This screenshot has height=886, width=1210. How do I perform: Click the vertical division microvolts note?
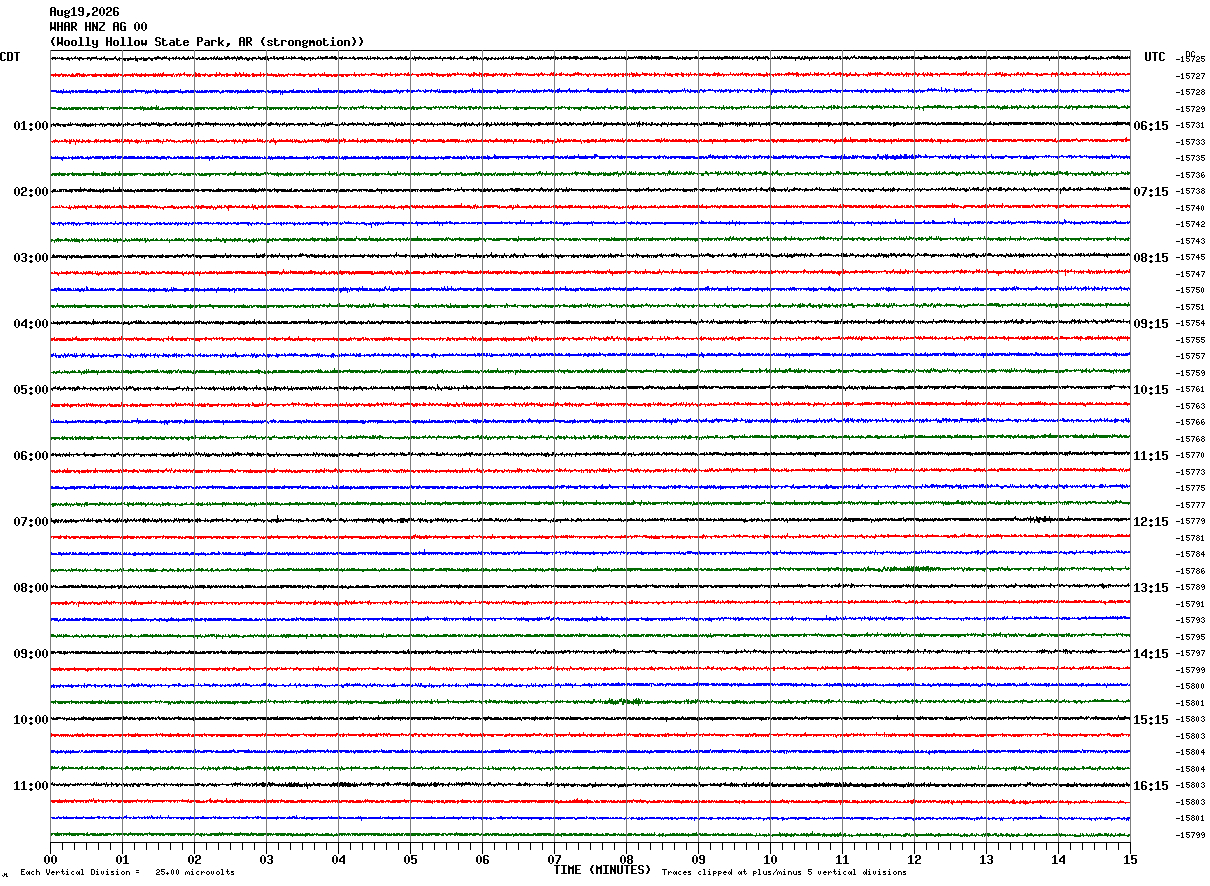(x=127, y=872)
